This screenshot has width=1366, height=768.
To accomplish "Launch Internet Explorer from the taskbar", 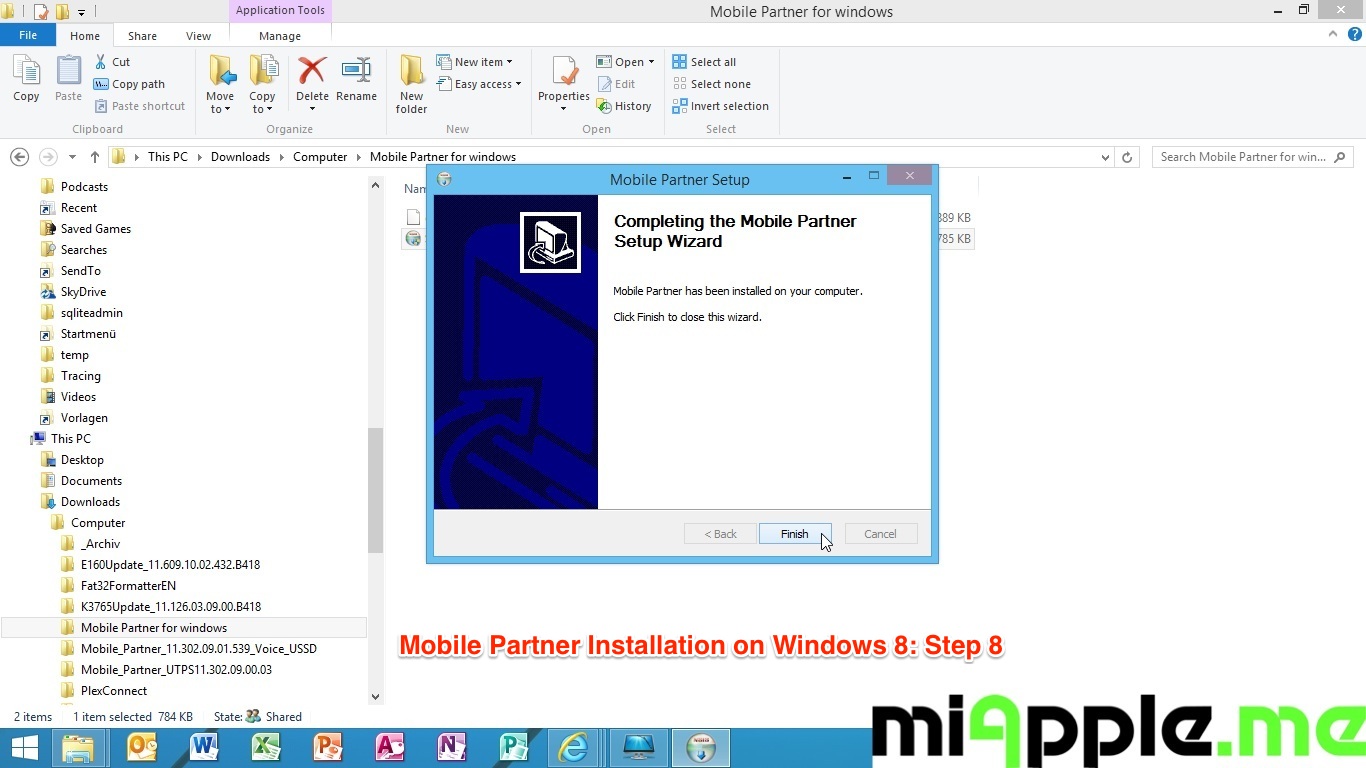I will (573, 747).
